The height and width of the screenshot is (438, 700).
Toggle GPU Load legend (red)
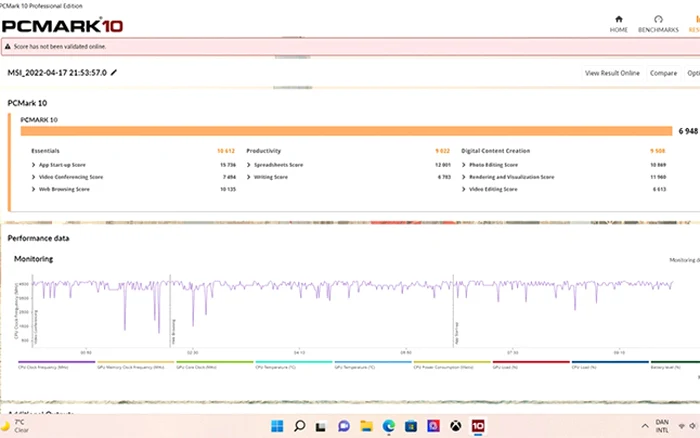click(531, 365)
